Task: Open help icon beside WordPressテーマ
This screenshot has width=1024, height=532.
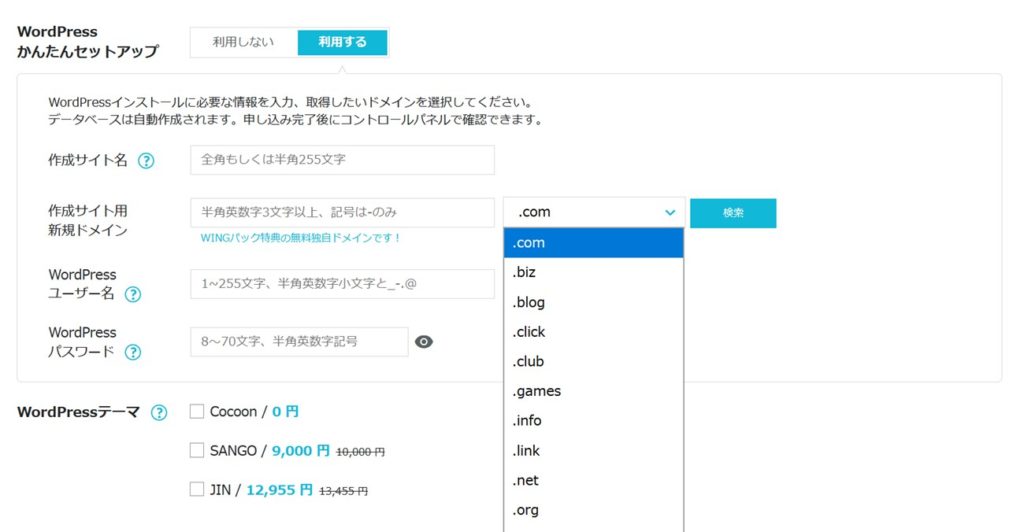Action: (159, 413)
